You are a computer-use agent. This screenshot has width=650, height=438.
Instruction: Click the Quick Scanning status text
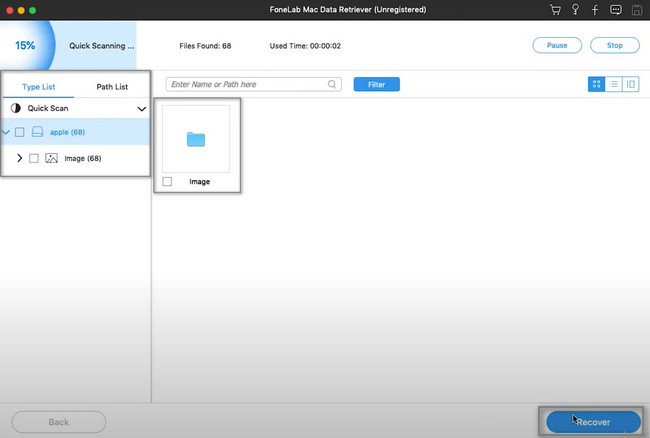[101, 46]
